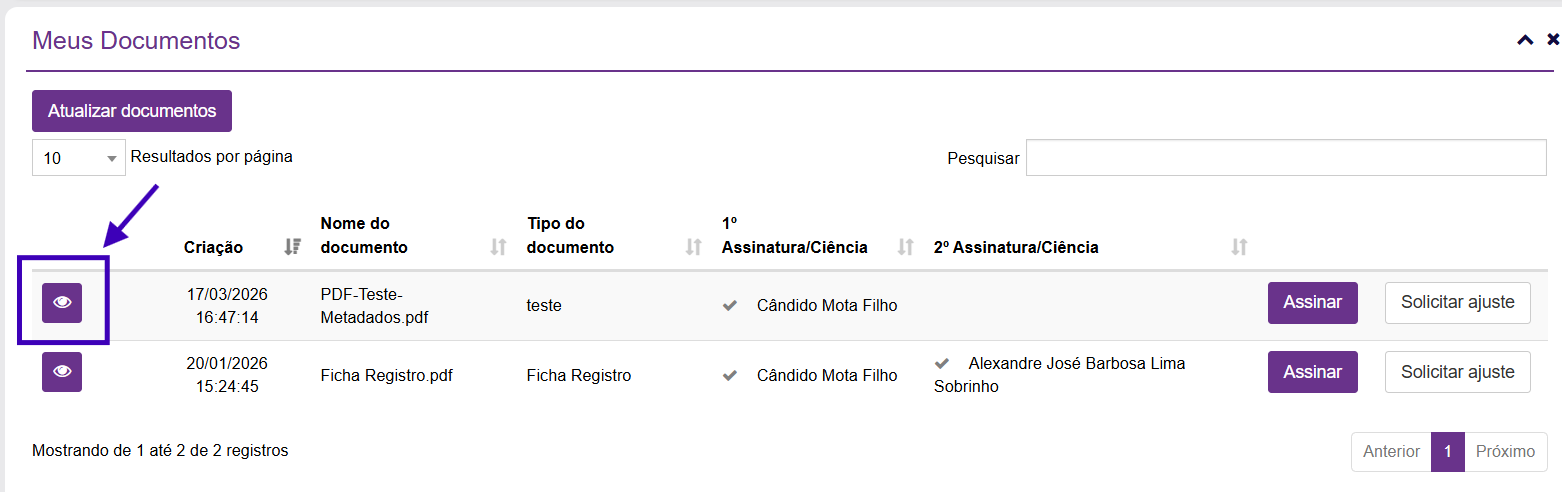Sign the Ficha Registro.pdf document
Viewport: 1562px width, 492px height.
(1312, 372)
